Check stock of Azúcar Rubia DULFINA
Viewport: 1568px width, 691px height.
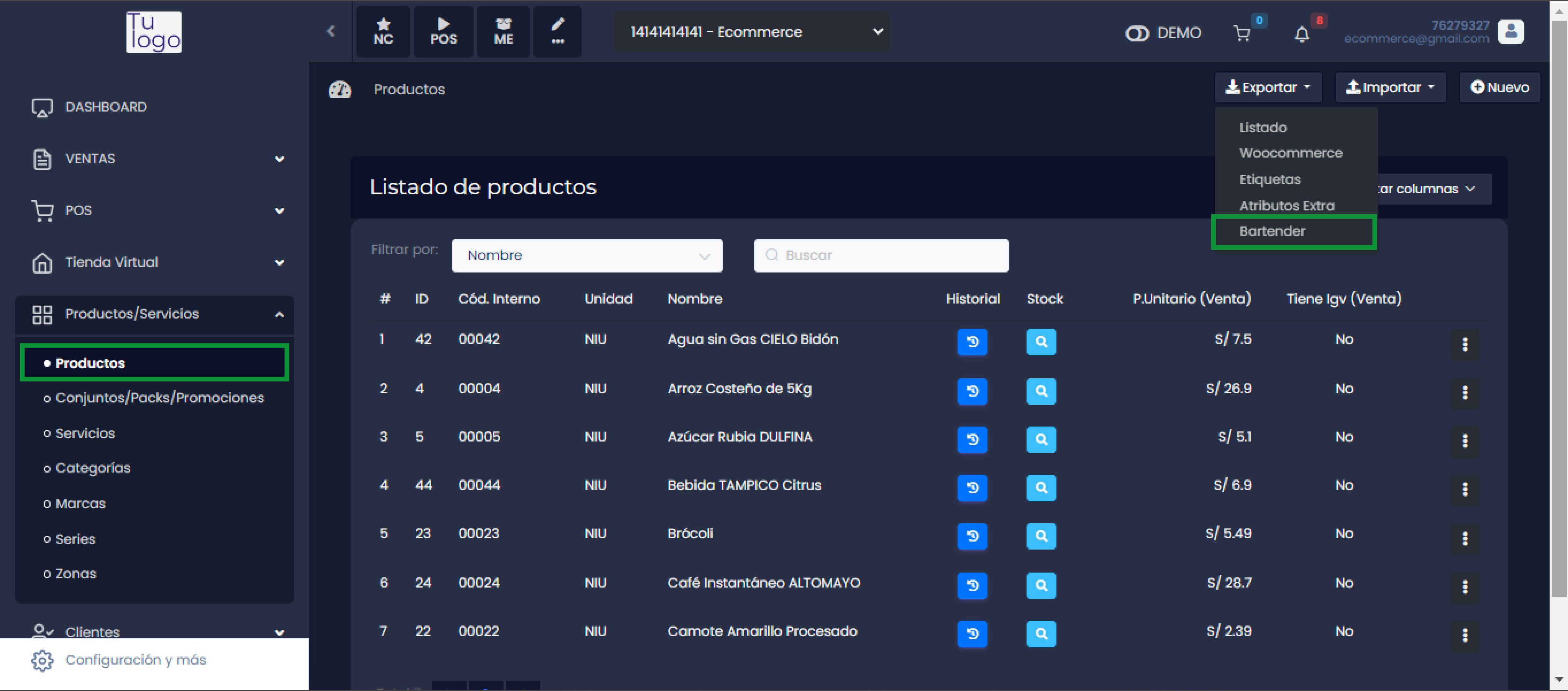pyautogui.click(x=1041, y=439)
